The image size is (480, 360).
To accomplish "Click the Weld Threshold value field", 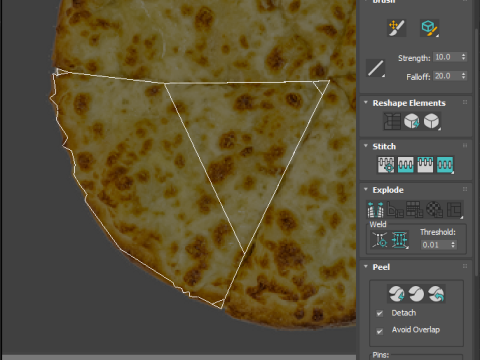I will (x=435, y=245).
